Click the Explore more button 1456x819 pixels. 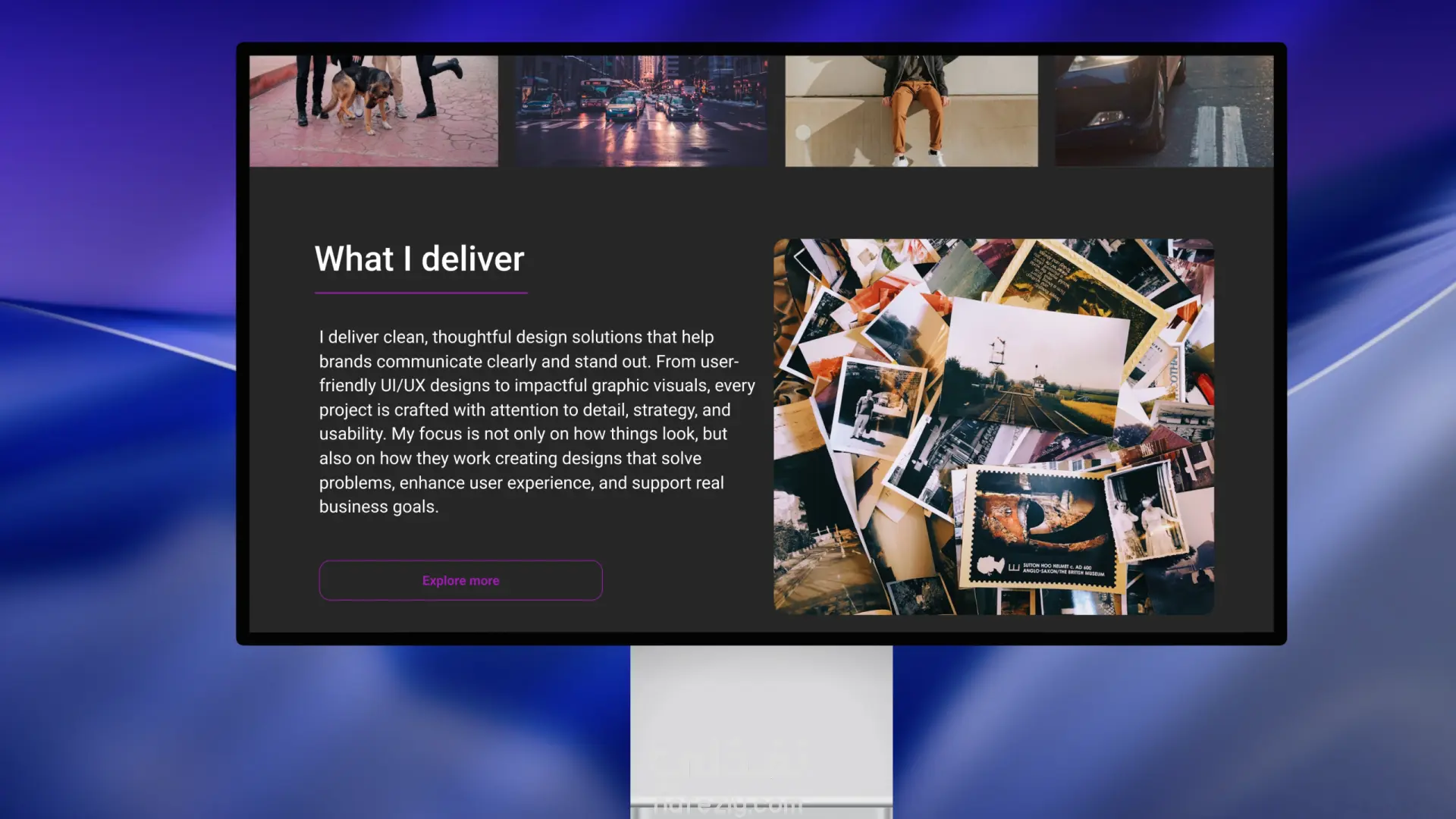tap(460, 580)
